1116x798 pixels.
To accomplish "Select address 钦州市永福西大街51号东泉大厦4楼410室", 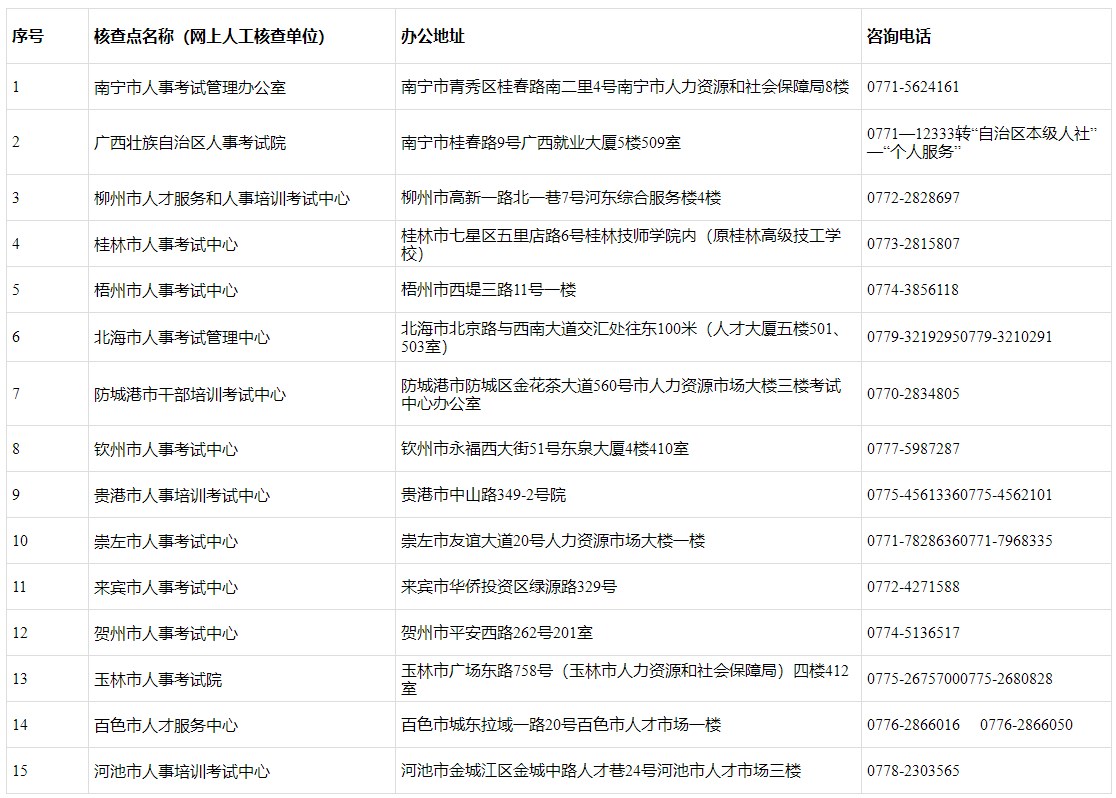I will 545,450.
